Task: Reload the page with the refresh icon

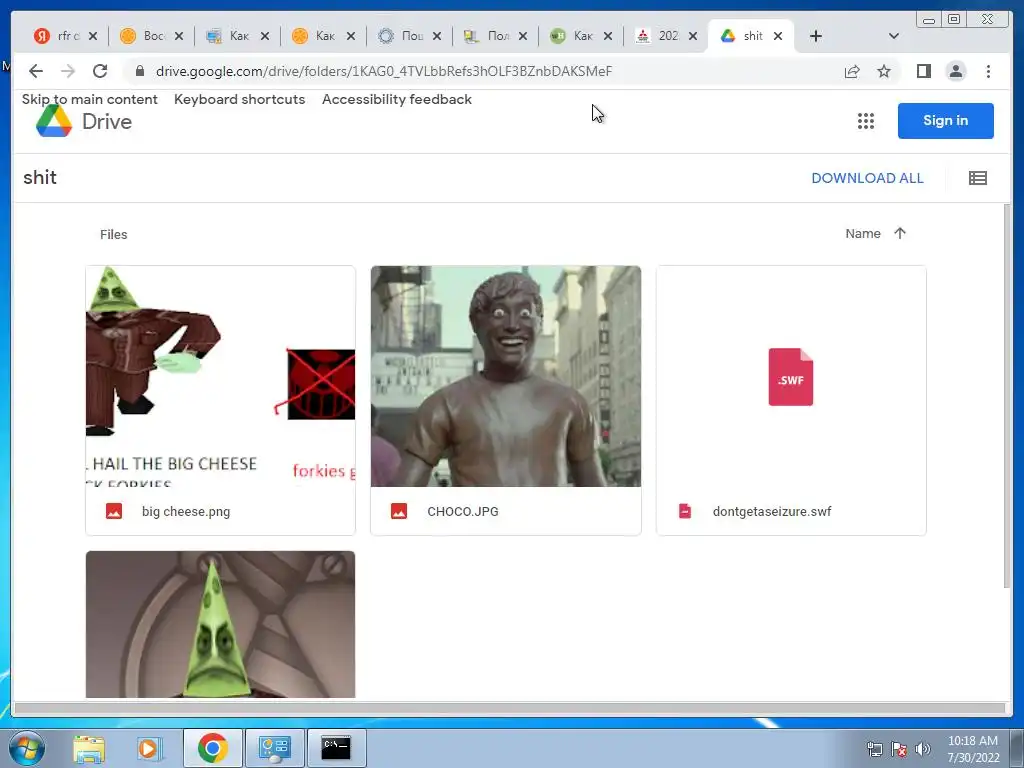Action: (x=100, y=71)
